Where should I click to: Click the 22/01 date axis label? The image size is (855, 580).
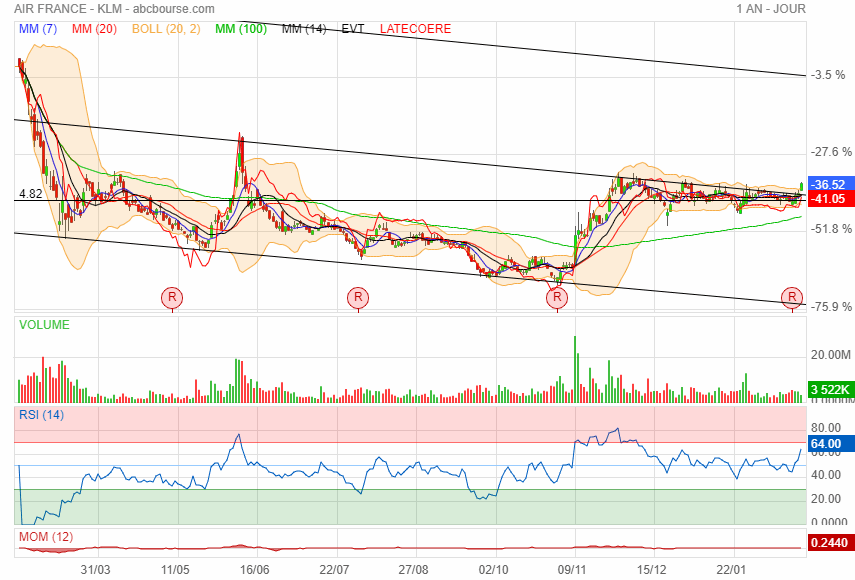(731, 570)
